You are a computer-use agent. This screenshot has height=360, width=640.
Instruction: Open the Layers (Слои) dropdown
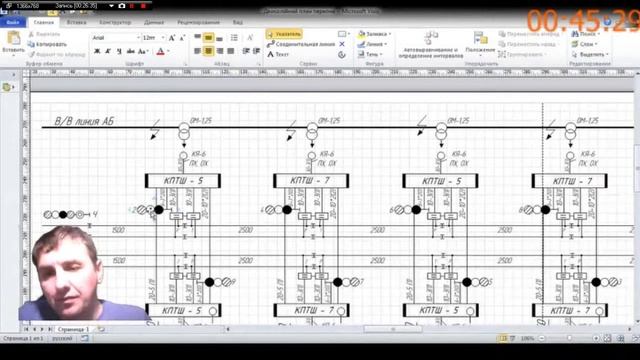(x=584, y=44)
